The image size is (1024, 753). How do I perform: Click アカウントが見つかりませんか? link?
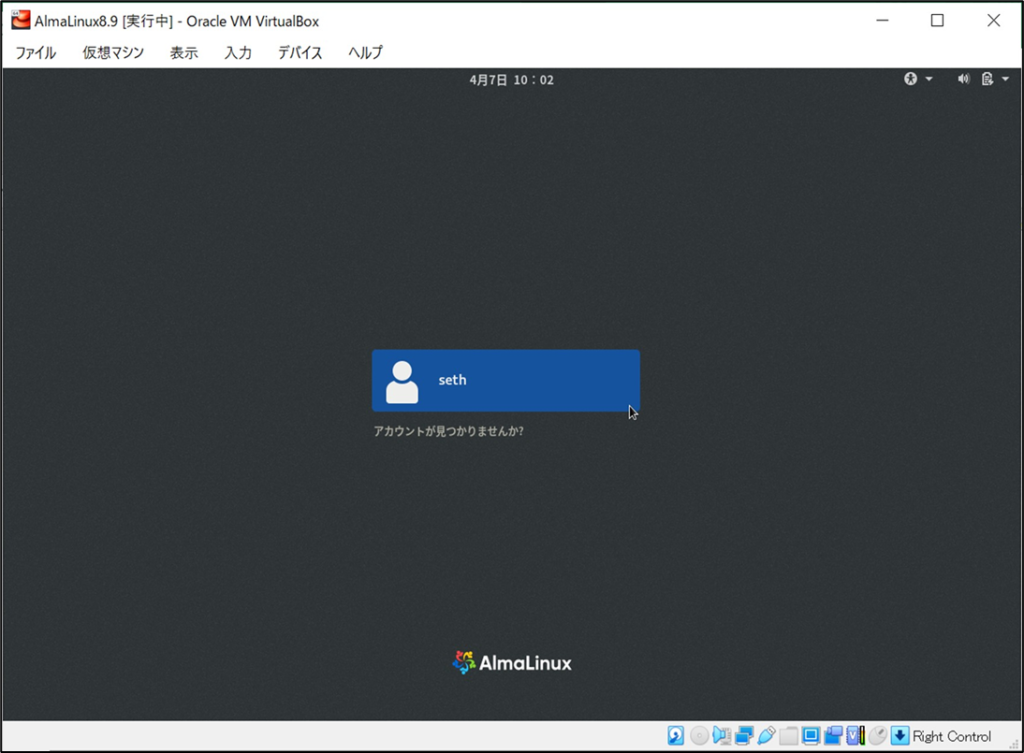point(449,431)
